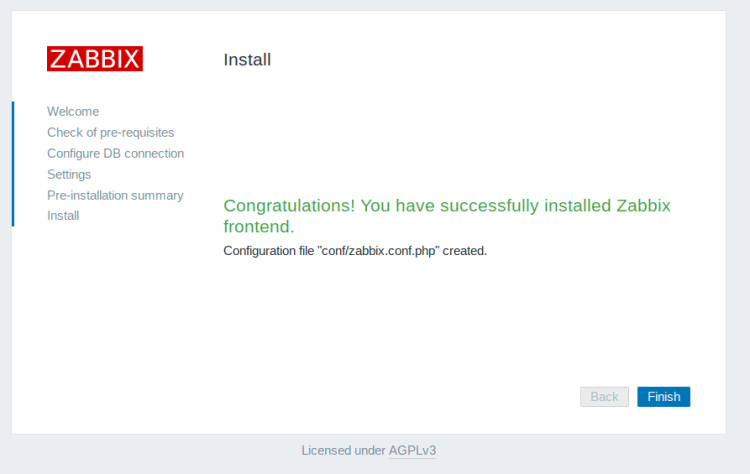Screen dimensions: 750x474
Task: Click the word Congratulations! in green message
Action: point(289,206)
